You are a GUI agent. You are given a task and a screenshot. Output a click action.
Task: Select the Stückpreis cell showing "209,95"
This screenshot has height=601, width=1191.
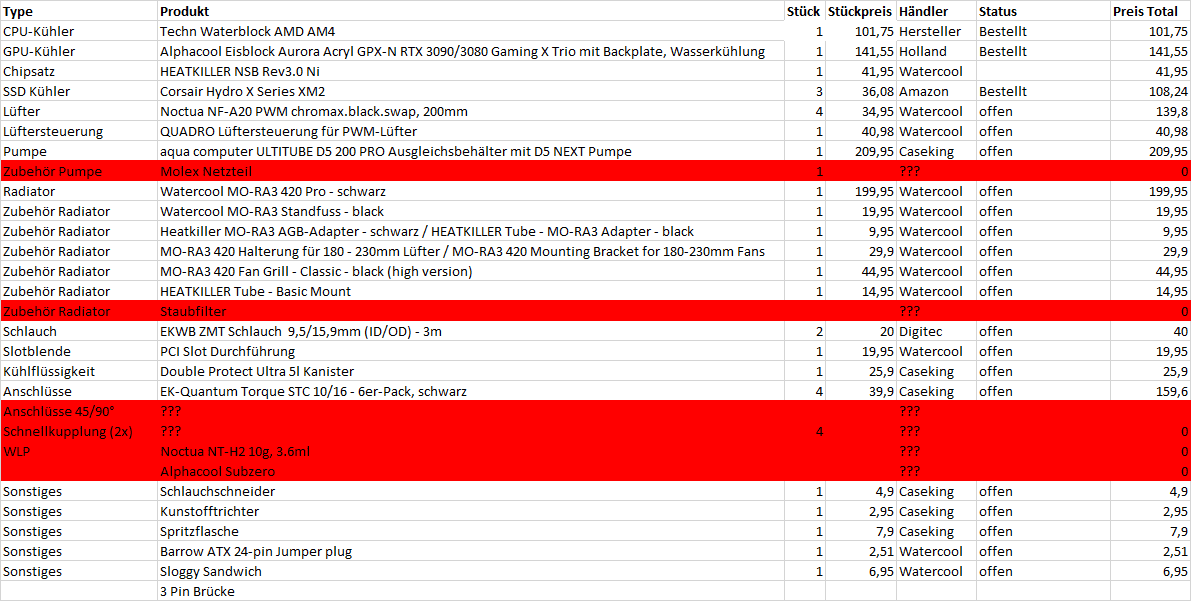coord(861,151)
